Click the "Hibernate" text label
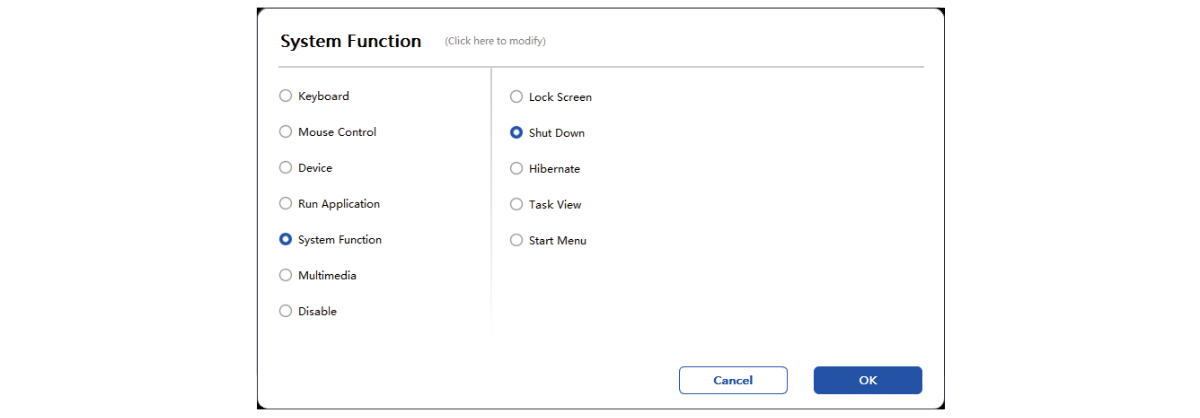1200x418 pixels. tap(554, 169)
